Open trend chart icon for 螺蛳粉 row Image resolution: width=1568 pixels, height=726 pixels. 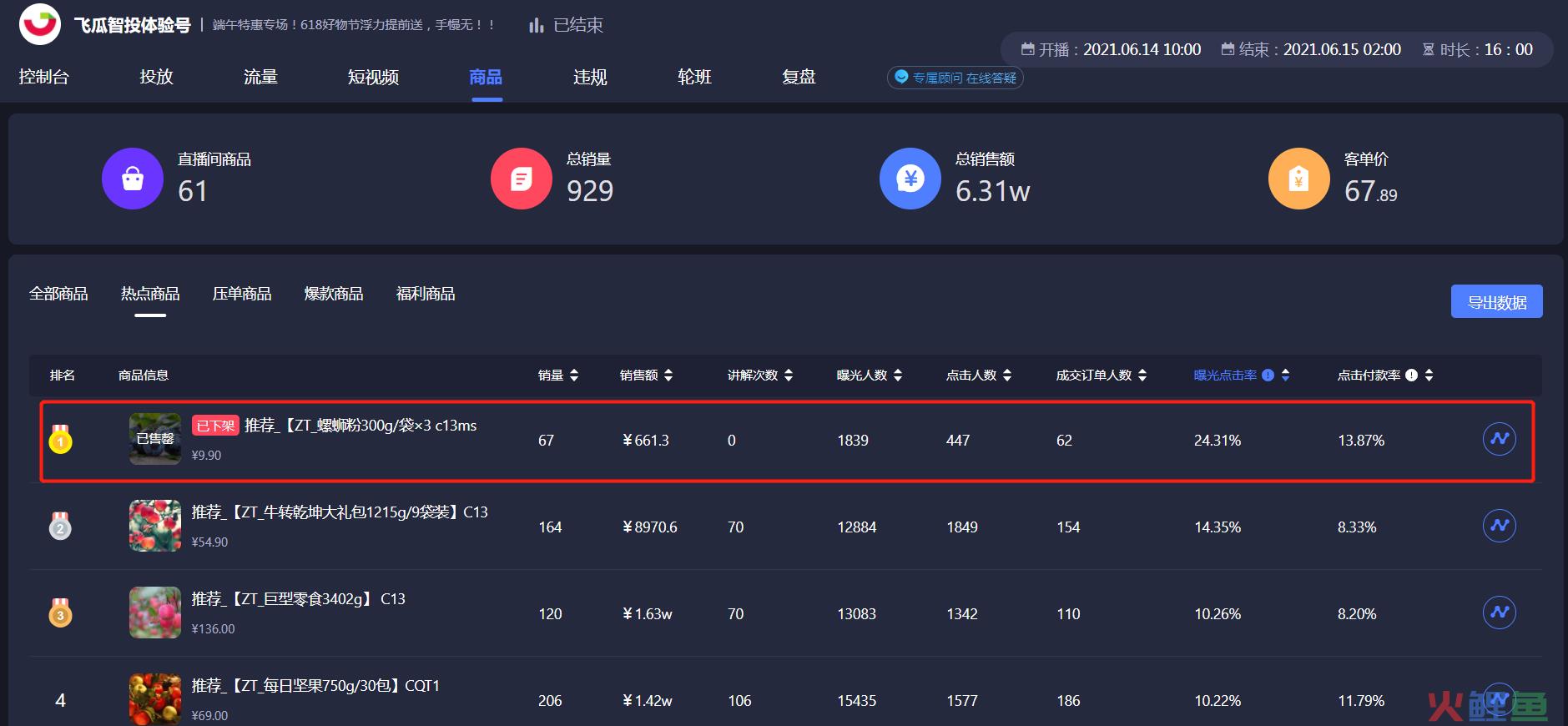pos(1500,439)
